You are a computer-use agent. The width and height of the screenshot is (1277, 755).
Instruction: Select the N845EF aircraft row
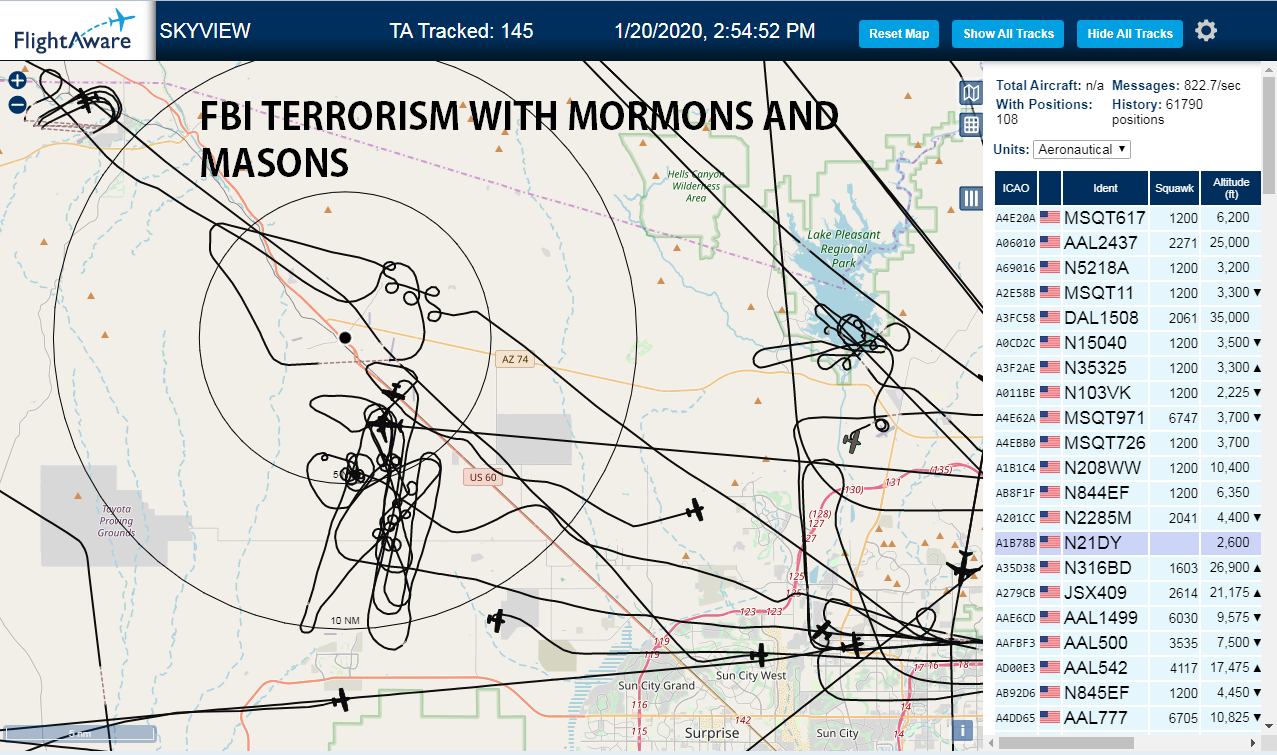click(1128, 692)
